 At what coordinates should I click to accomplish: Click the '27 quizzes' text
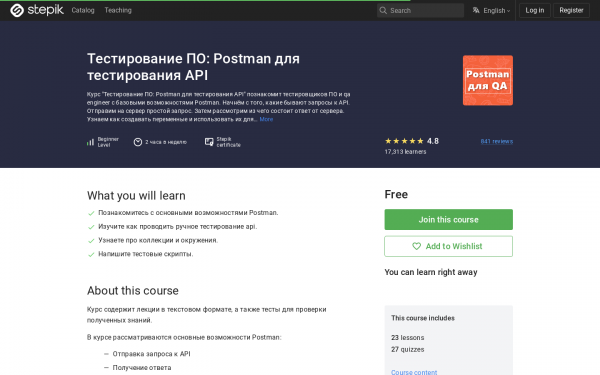(408, 349)
